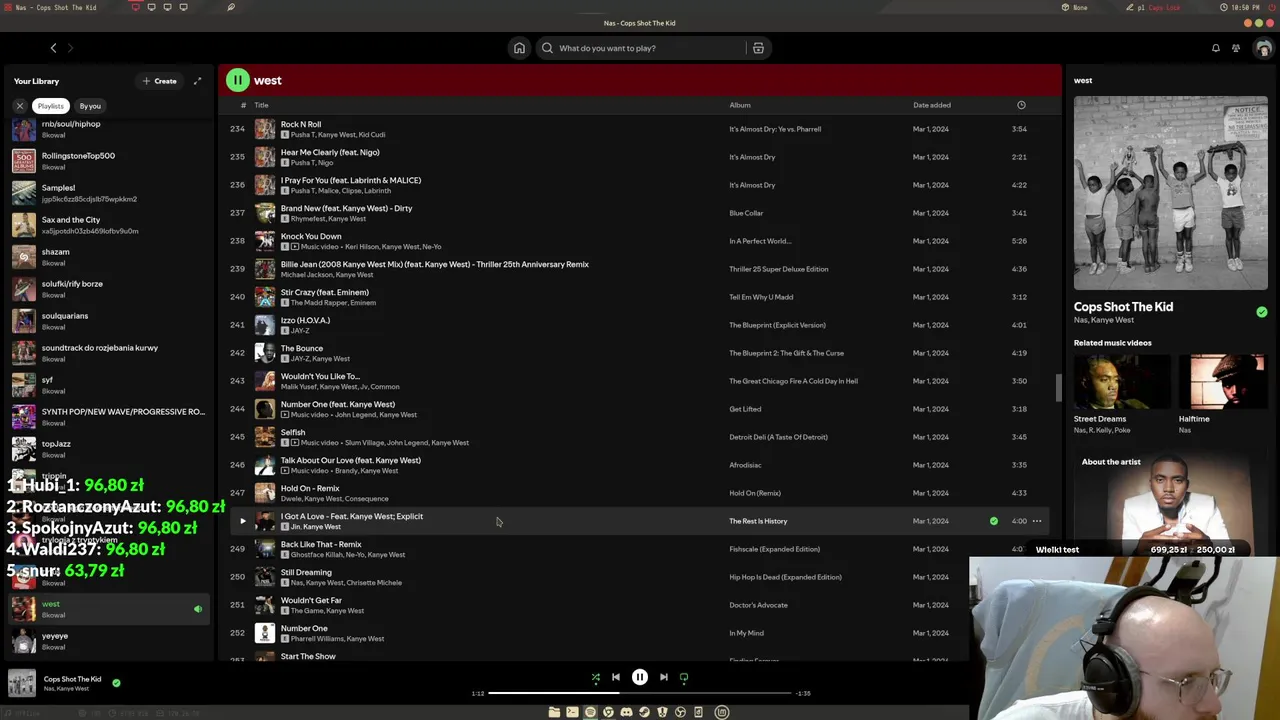Viewport: 1280px width, 720px height.
Task: Sort tracks by Title column
Action: pos(261,105)
